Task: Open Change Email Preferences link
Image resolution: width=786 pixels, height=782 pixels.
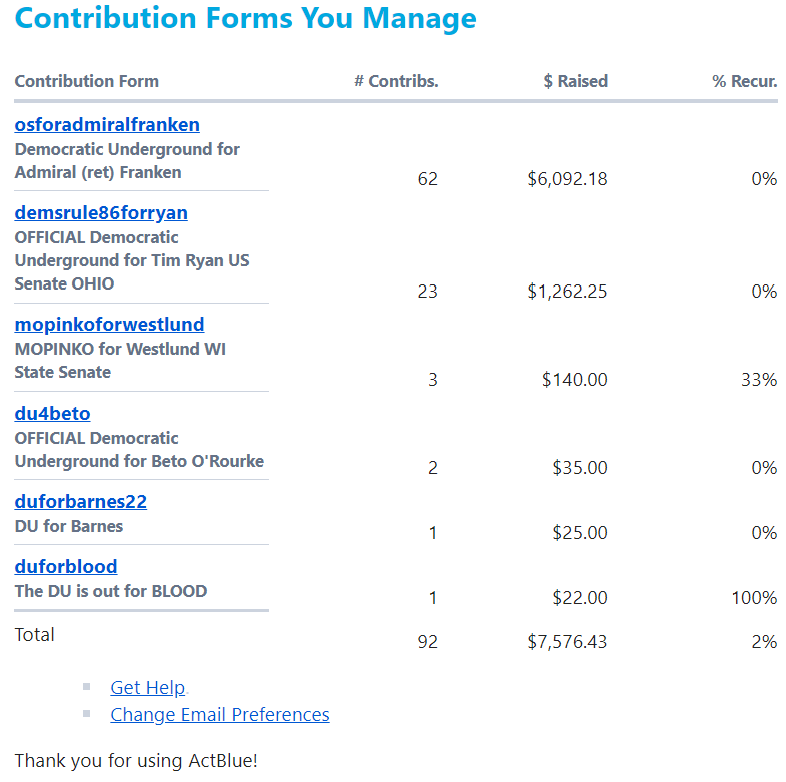Action: [219, 715]
